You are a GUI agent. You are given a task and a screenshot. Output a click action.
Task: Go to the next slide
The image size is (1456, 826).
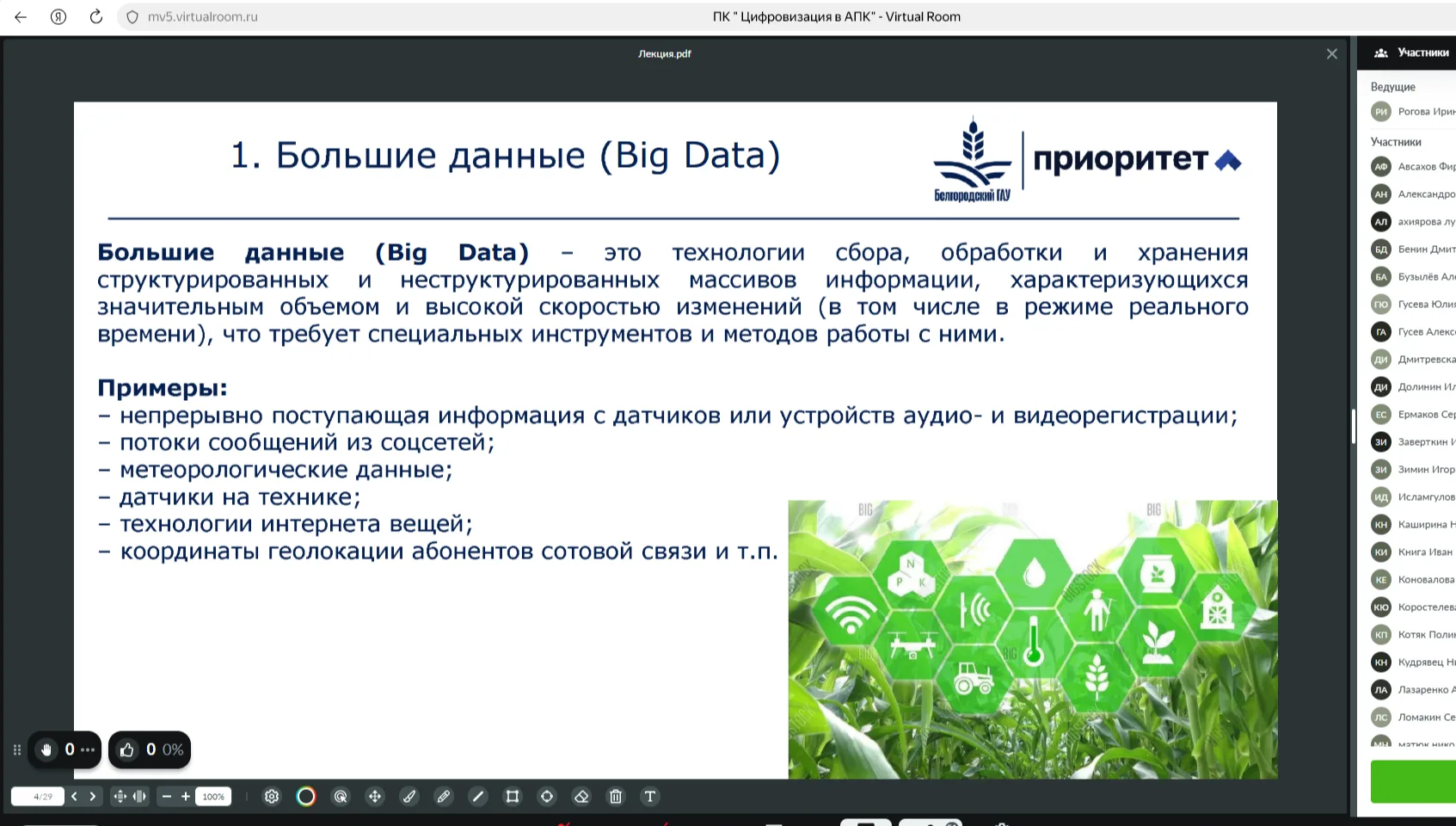tap(93, 797)
